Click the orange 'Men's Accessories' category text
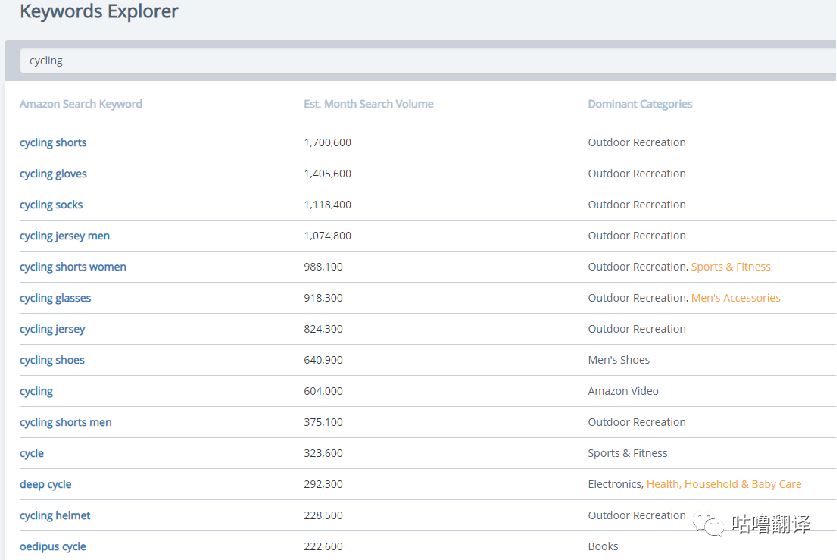Screen dimensions: 837x560 pyautogui.click(x=736, y=298)
